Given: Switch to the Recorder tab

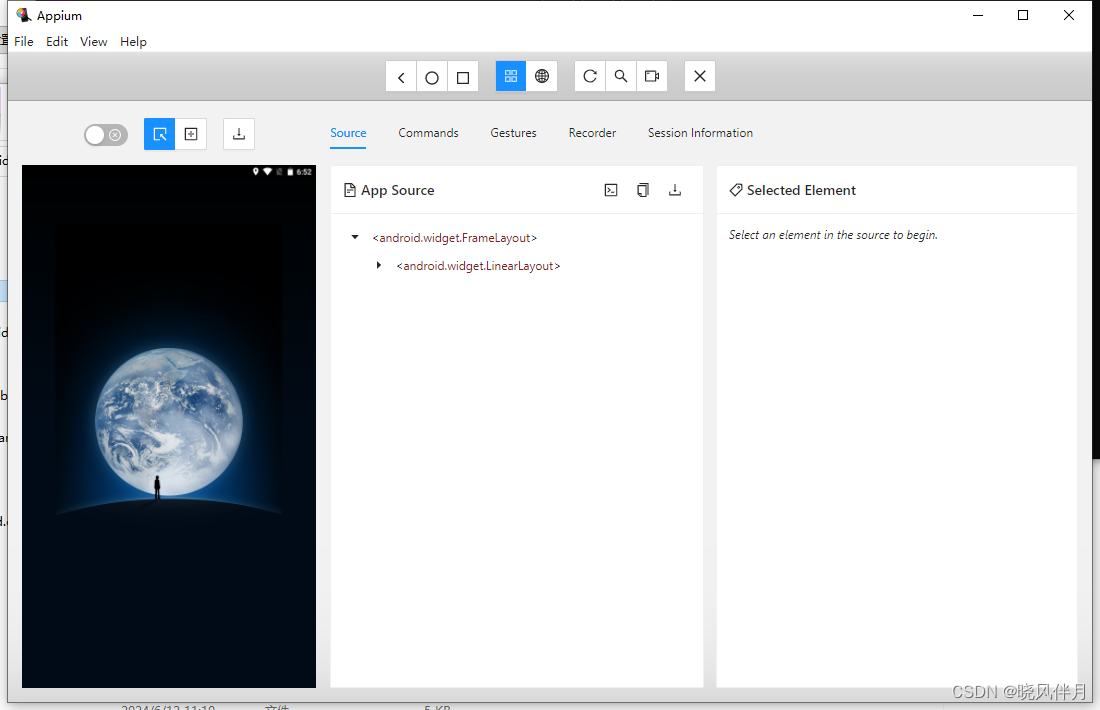Looking at the screenshot, I should click(592, 133).
